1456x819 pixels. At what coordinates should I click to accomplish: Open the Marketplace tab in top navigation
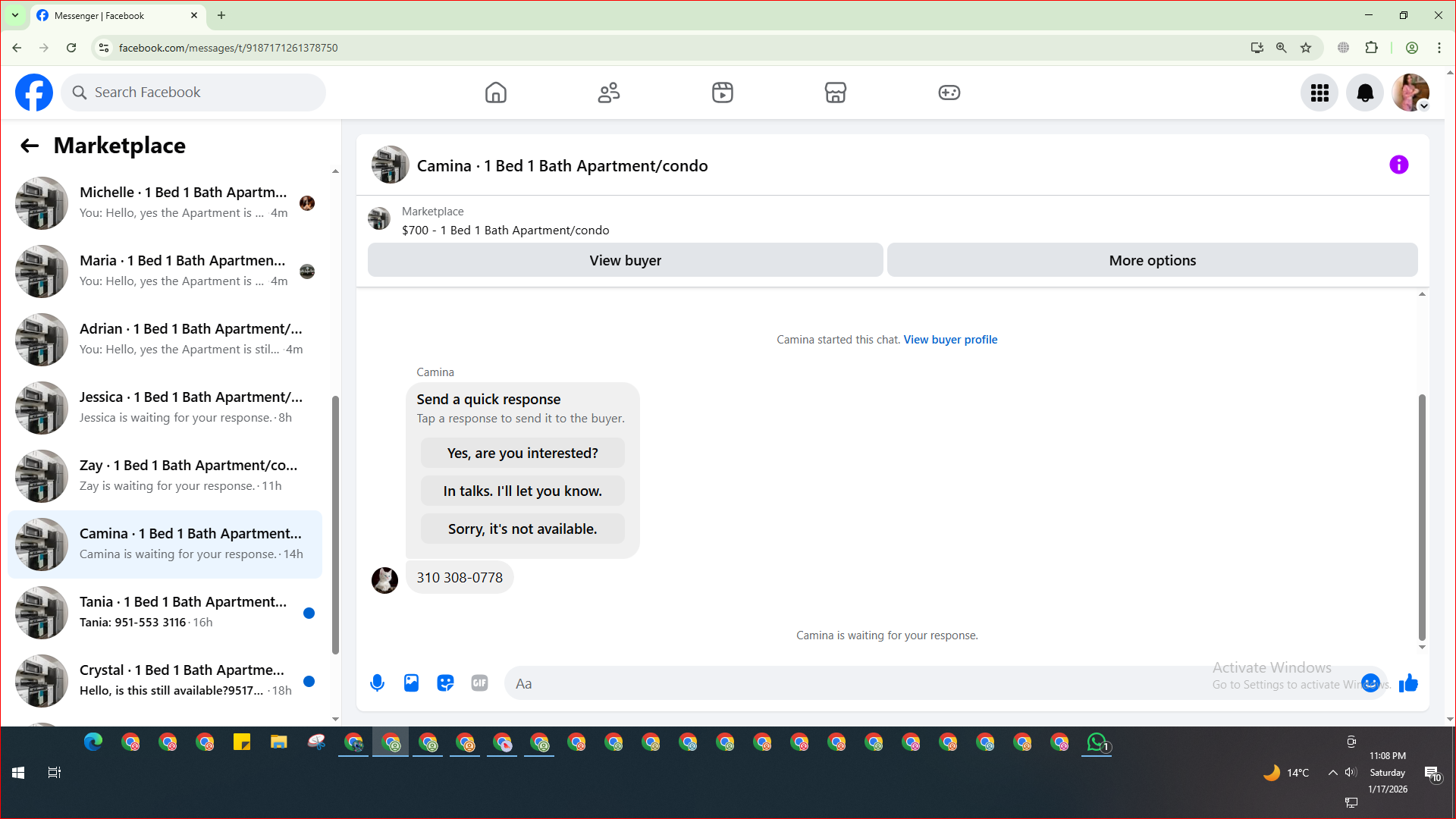coord(835,93)
